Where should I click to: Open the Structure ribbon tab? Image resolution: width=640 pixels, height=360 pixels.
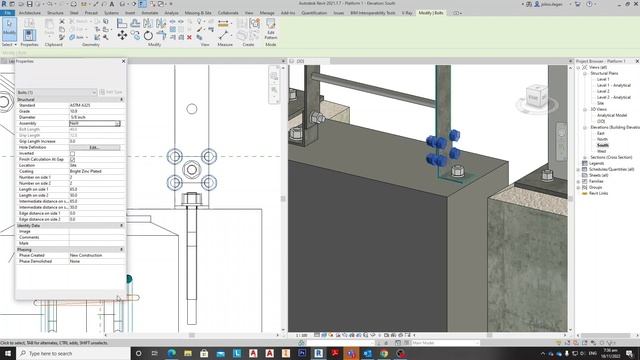coord(55,13)
